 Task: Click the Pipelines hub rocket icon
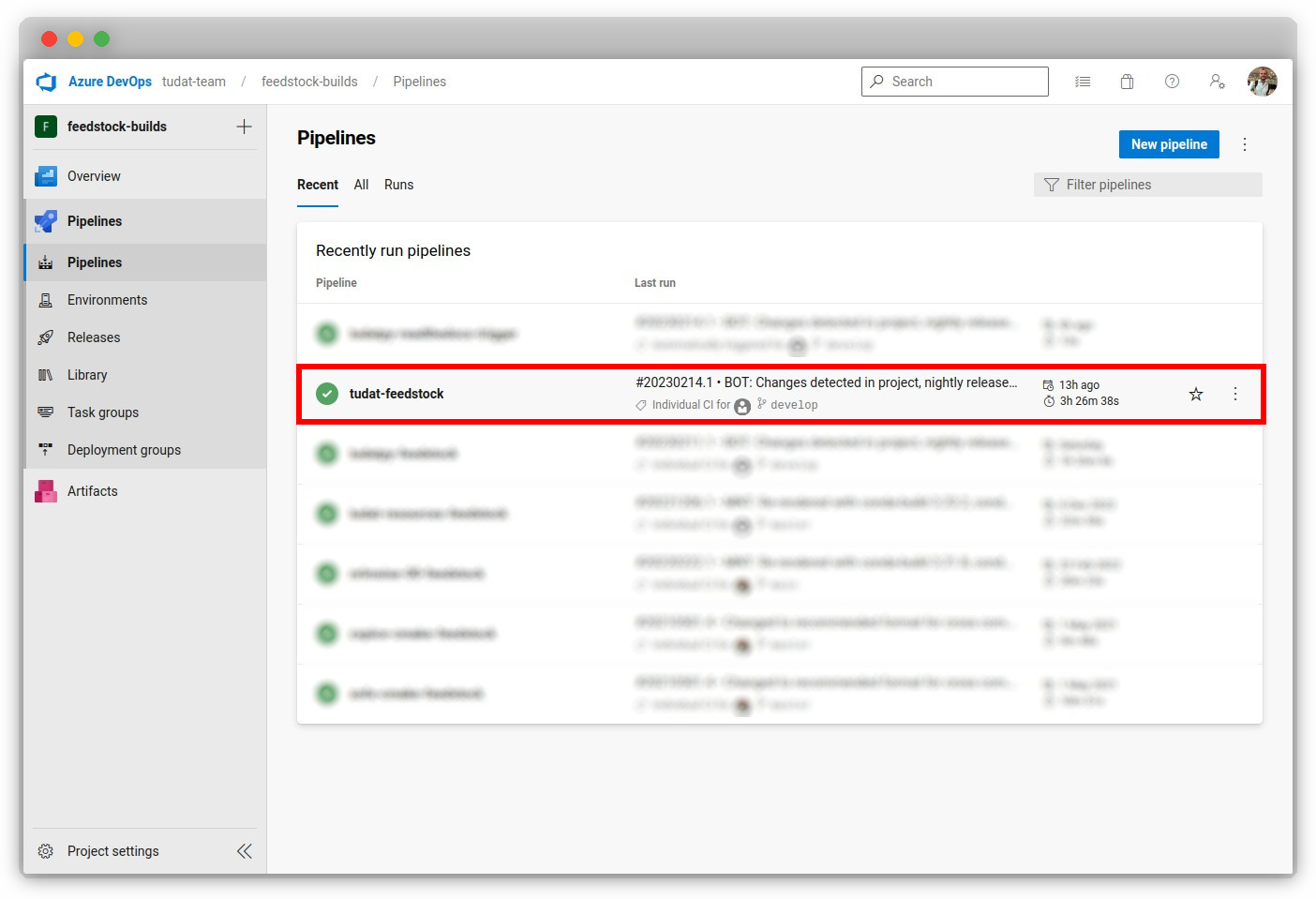(x=46, y=221)
